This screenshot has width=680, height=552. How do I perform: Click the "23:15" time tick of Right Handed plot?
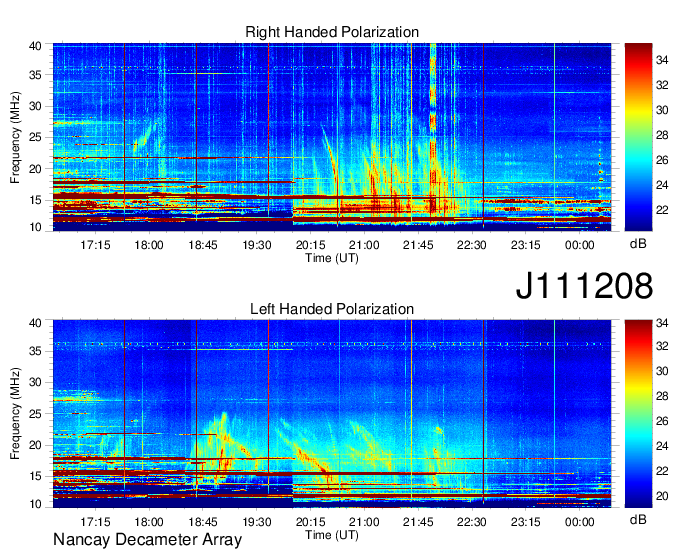tap(526, 245)
